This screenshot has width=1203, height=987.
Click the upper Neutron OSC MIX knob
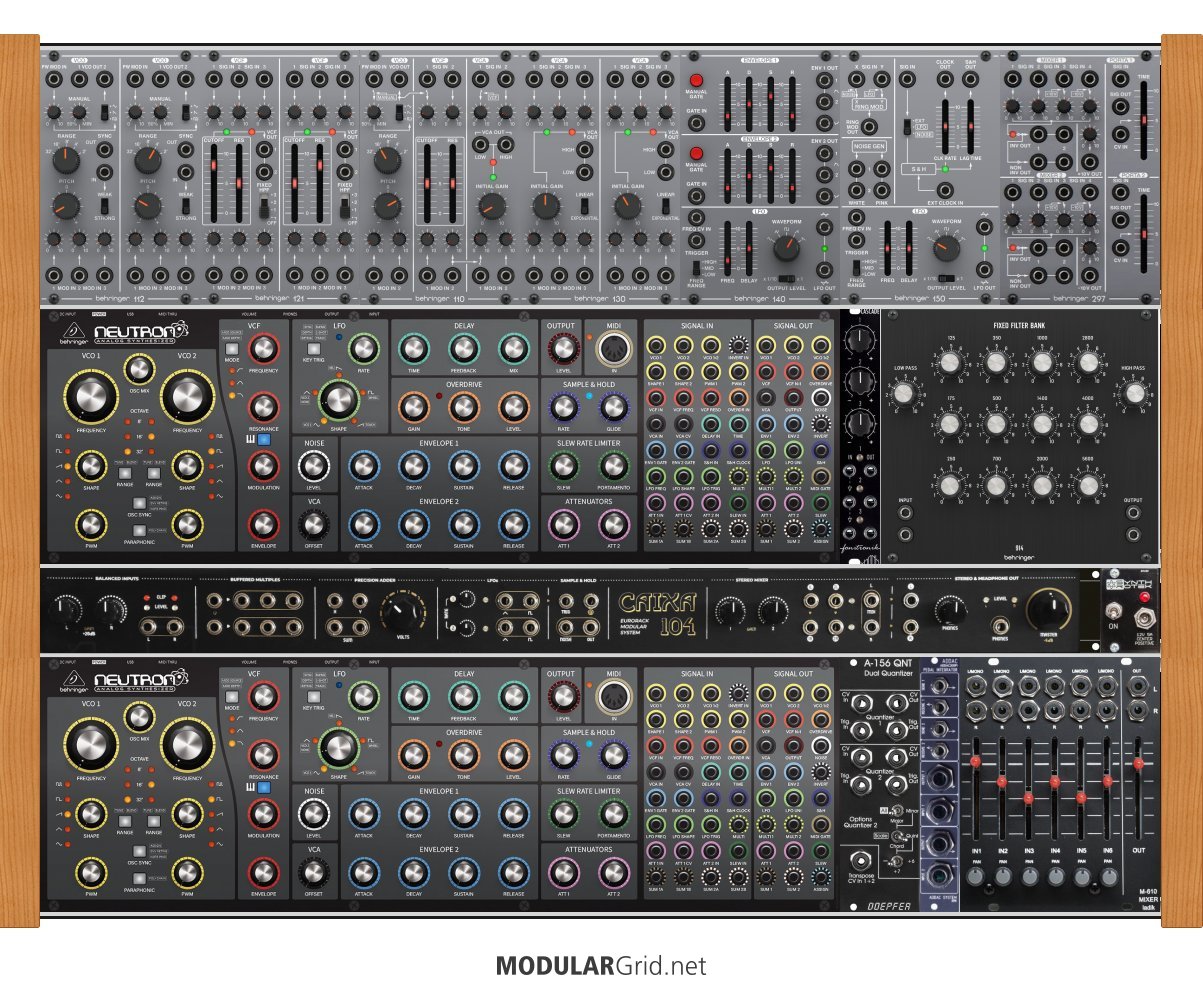(x=139, y=369)
